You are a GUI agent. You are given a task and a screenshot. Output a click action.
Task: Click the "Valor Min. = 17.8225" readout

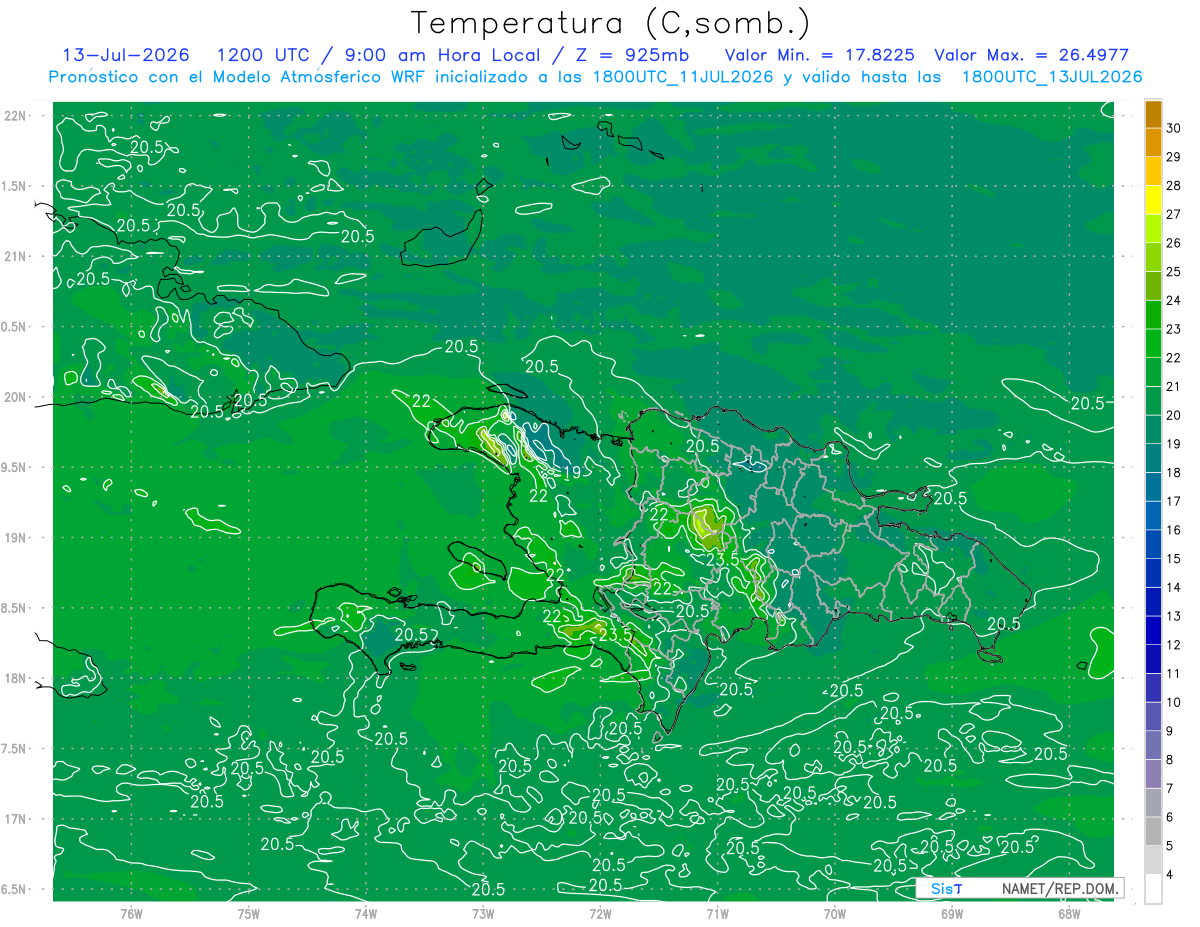[819, 55]
